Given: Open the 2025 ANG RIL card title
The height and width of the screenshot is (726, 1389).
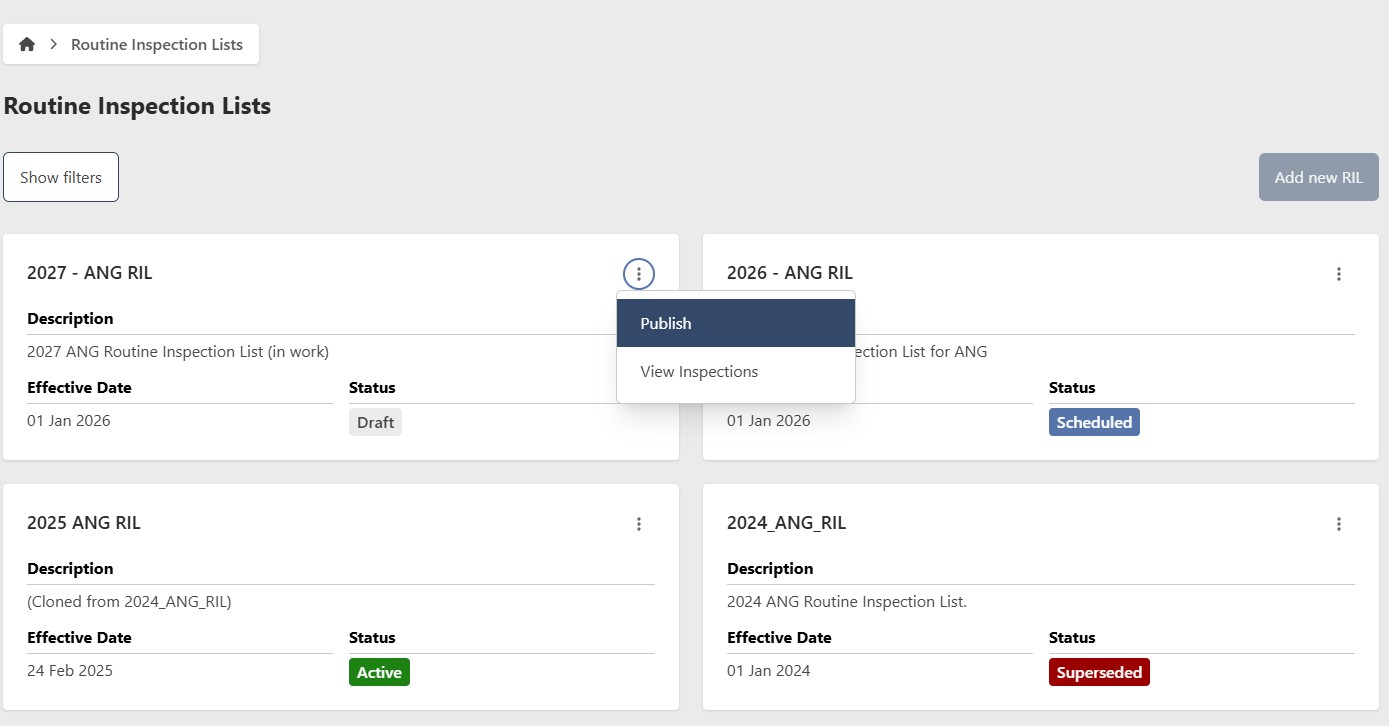Looking at the screenshot, I should click(x=84, y=523).
